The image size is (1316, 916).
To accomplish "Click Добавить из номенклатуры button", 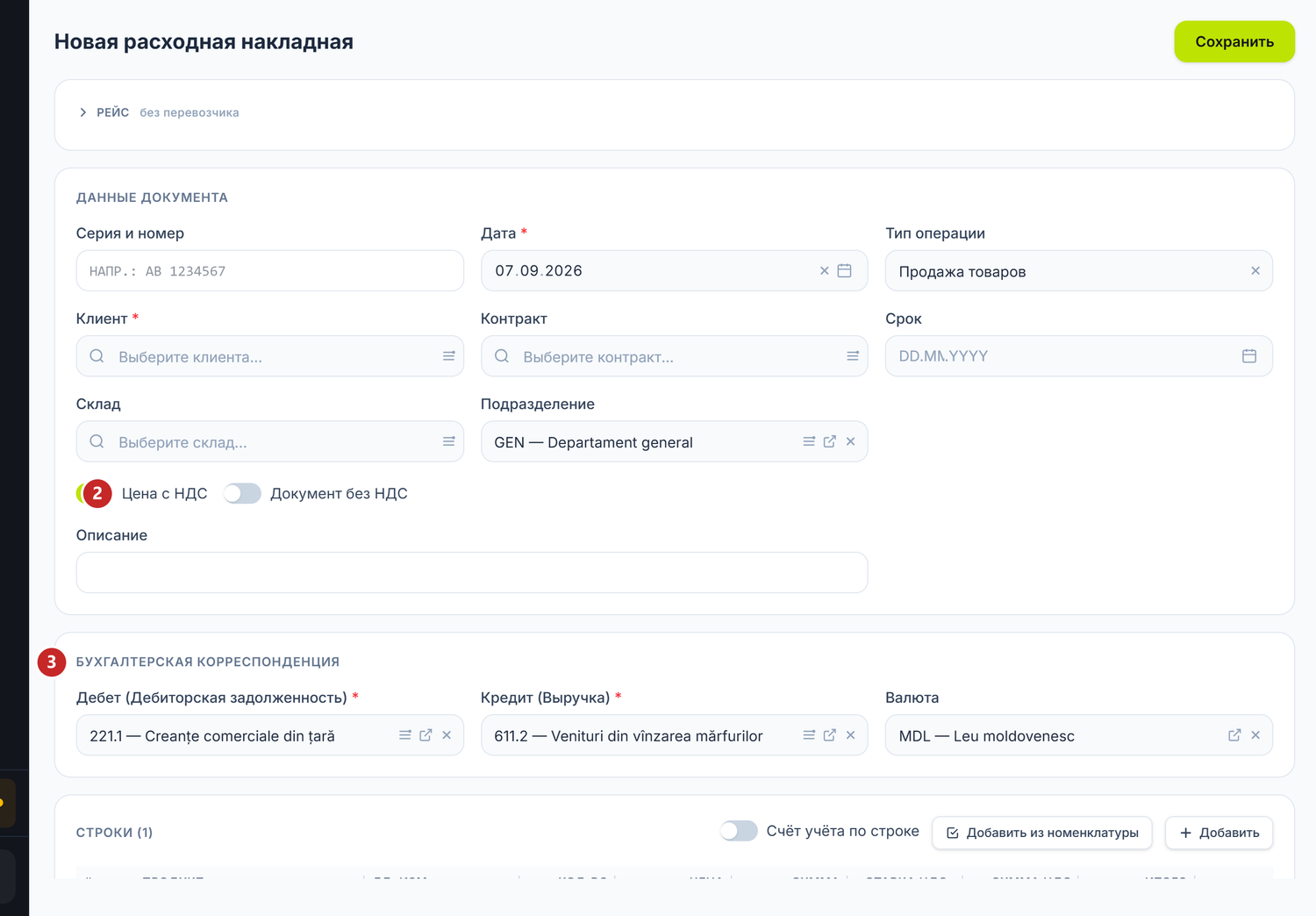I will click(1042, 833).
